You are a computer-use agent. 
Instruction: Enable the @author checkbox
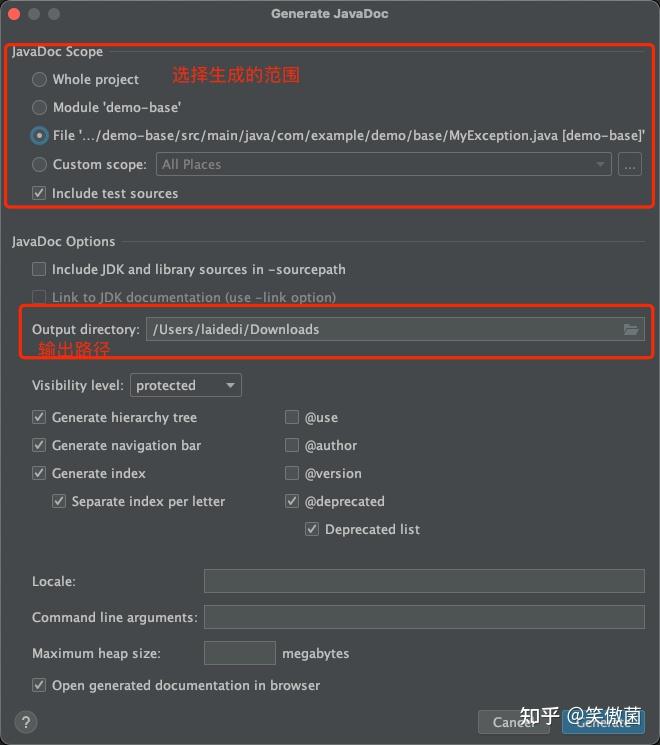pos(292,445)
